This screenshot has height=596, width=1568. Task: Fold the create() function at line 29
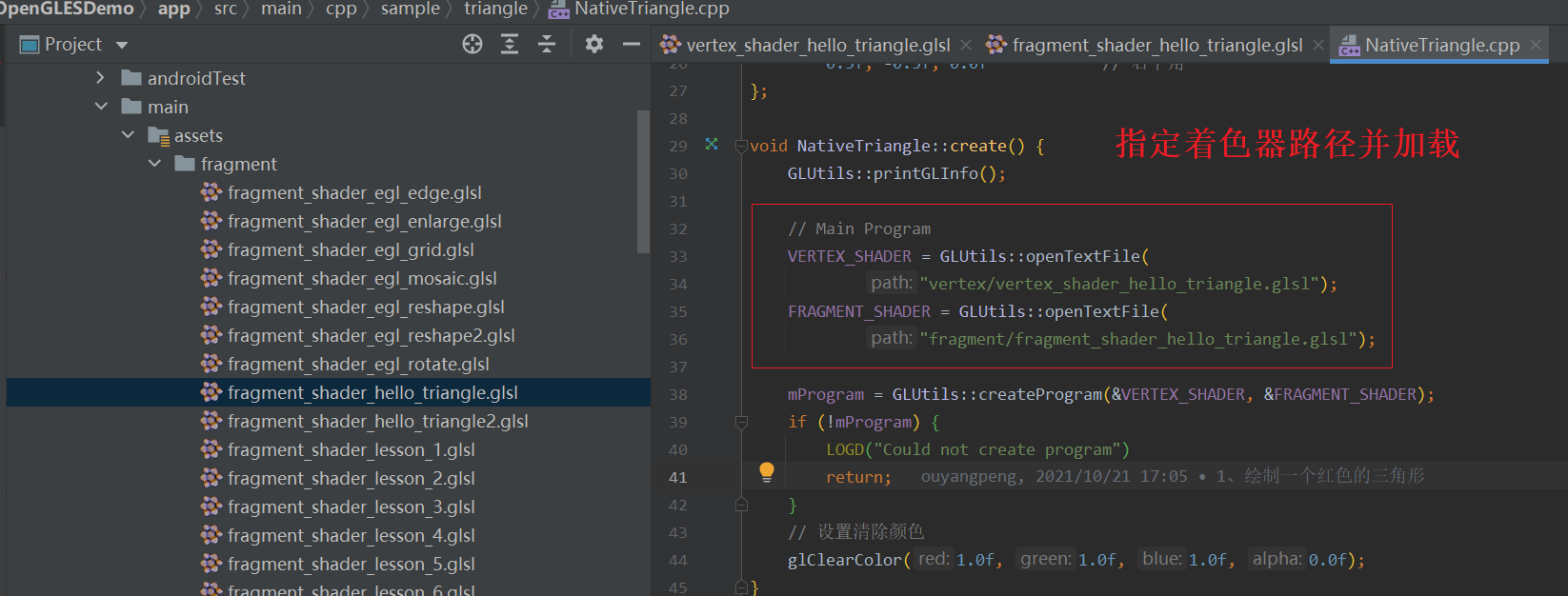pyautogui.click(x=741, y=147)
